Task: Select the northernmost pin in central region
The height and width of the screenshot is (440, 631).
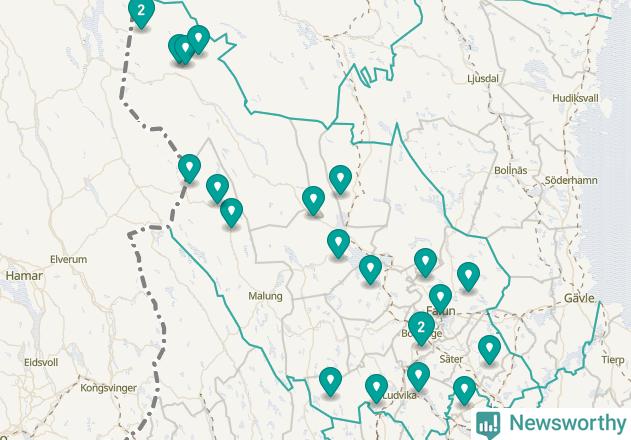Action: [340, 179]
